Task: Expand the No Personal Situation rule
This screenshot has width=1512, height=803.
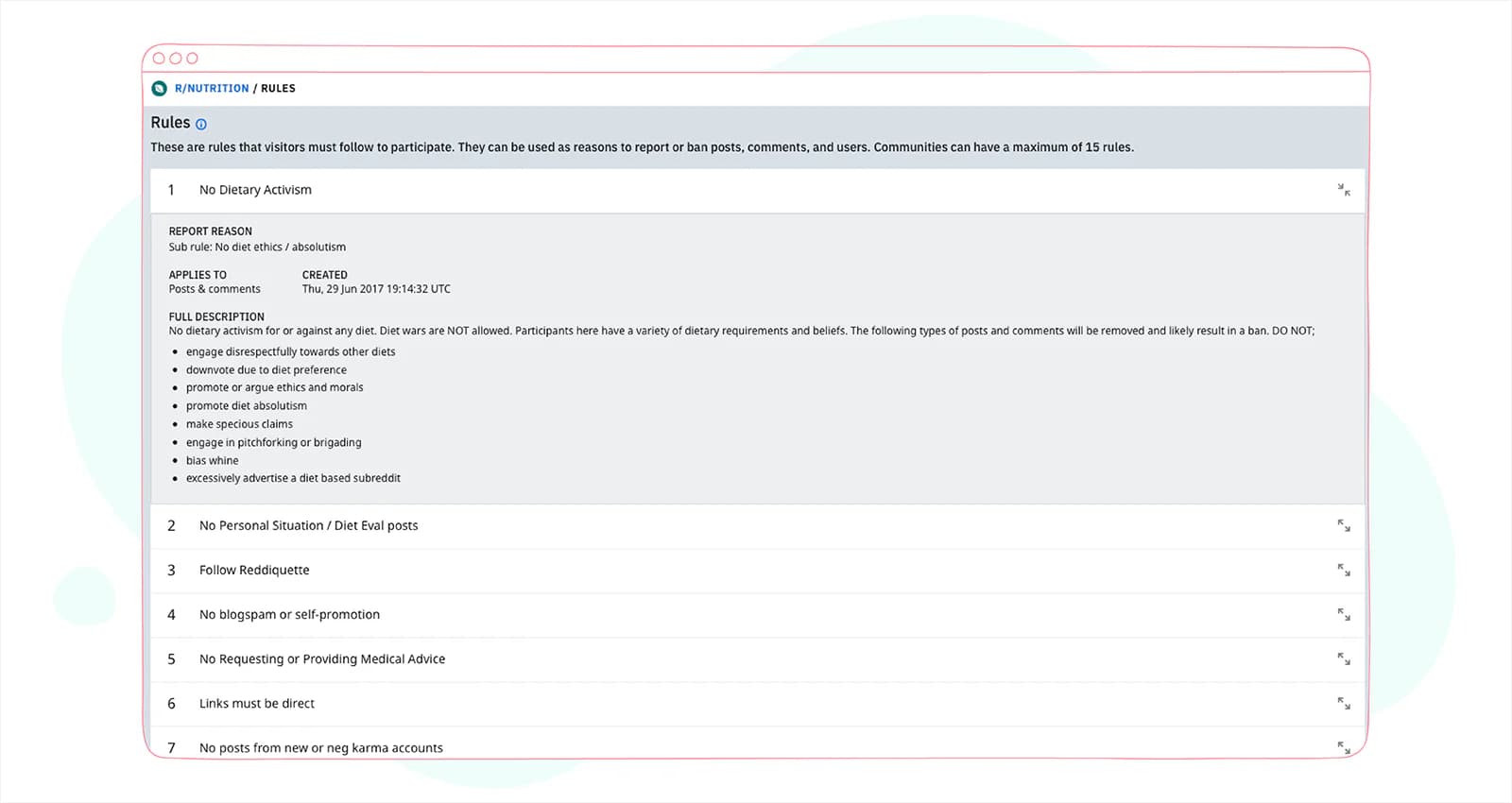Action: click(x=1344, y=525)
